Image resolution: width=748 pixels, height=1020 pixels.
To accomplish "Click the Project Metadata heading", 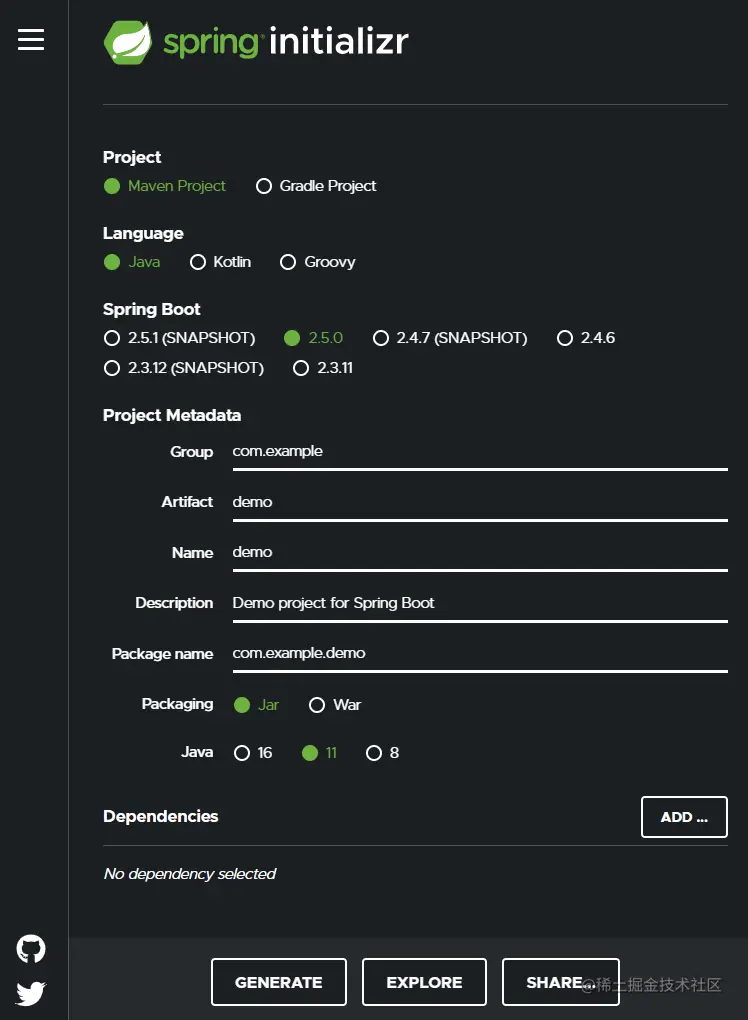I will (x=172, y=415).
